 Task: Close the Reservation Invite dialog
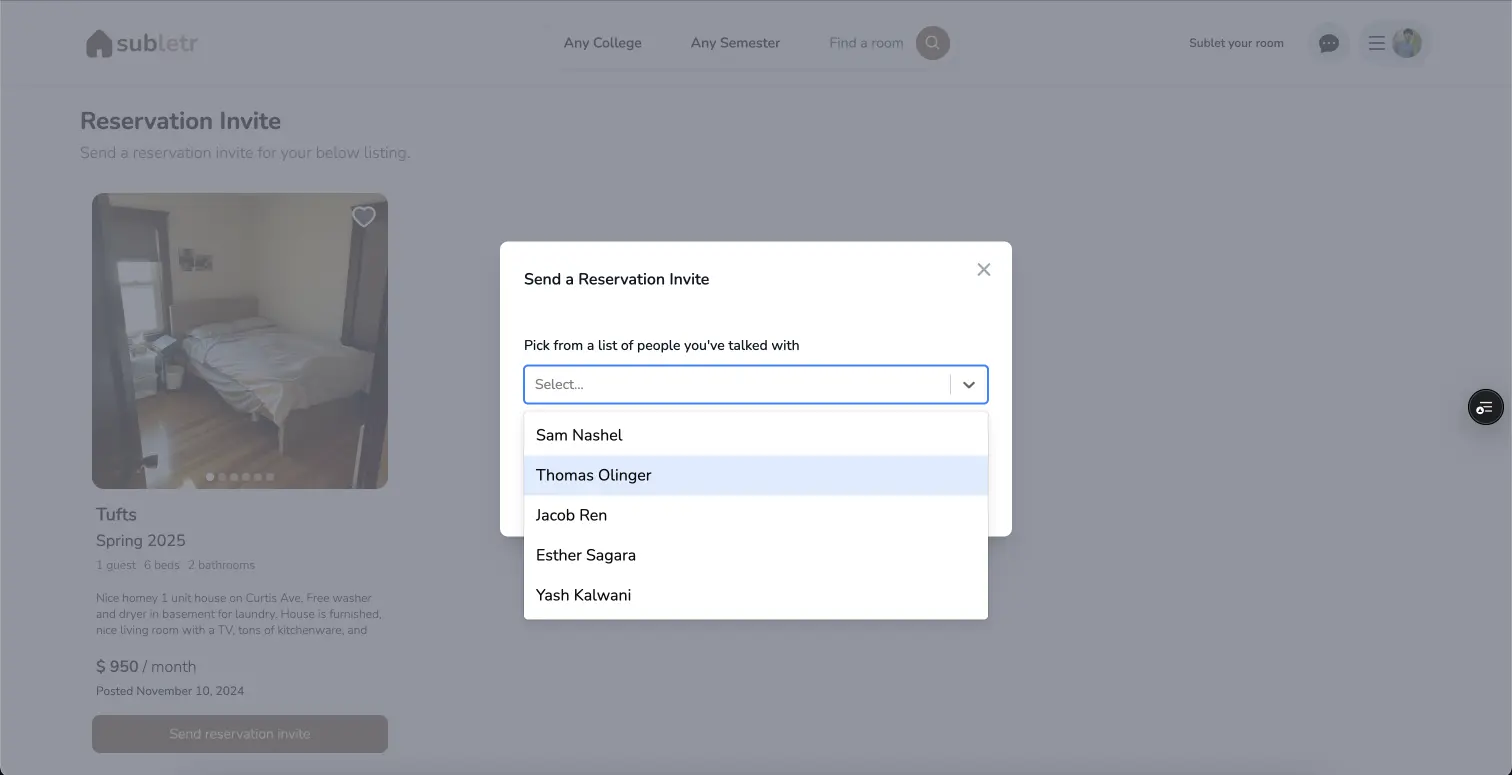click(984, 270)
